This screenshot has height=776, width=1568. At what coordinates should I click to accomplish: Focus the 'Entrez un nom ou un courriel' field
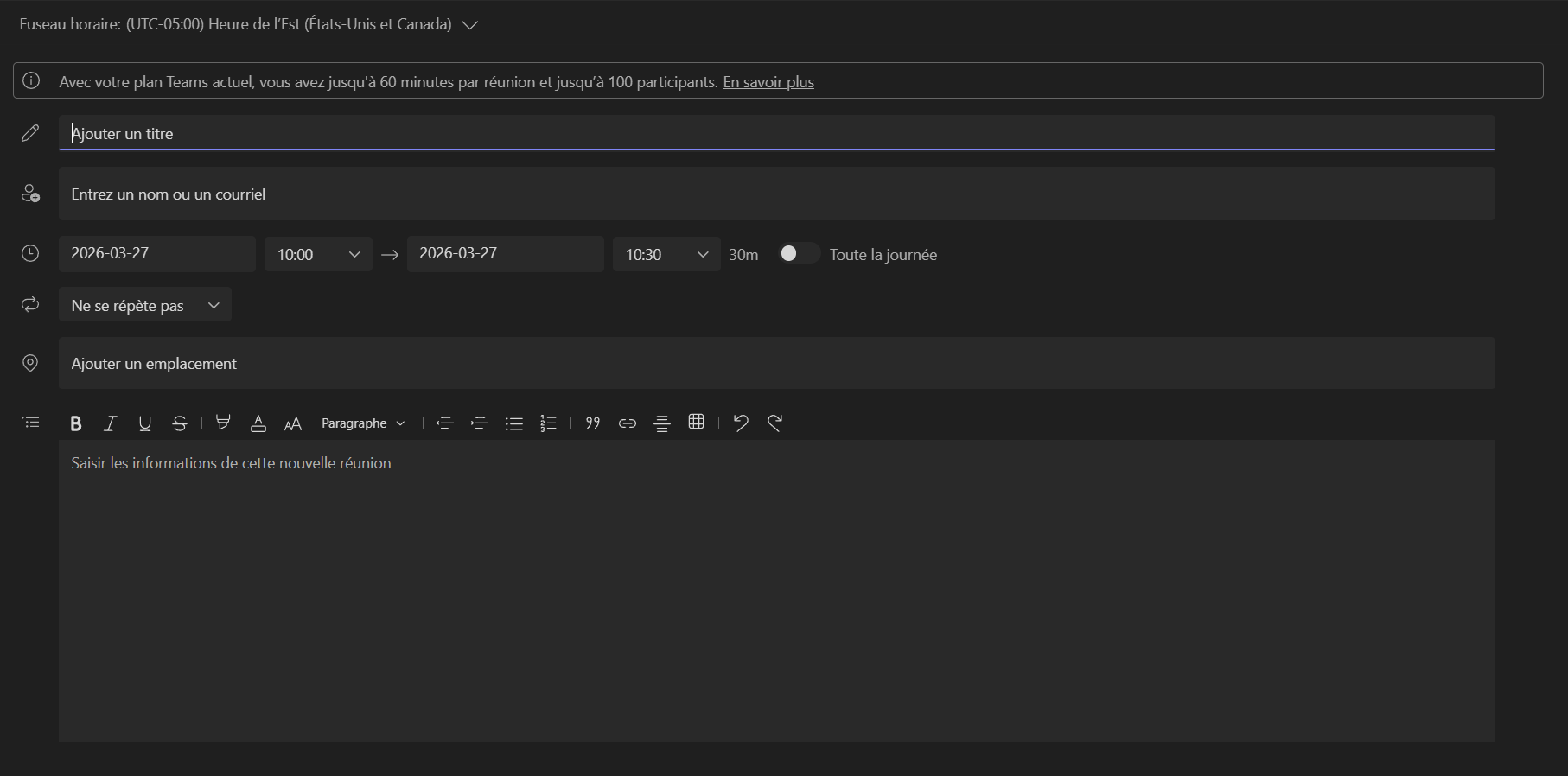(776, 194)
